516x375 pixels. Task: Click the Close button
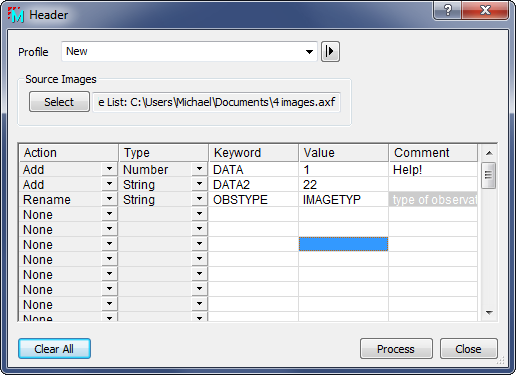click(468, 349)
